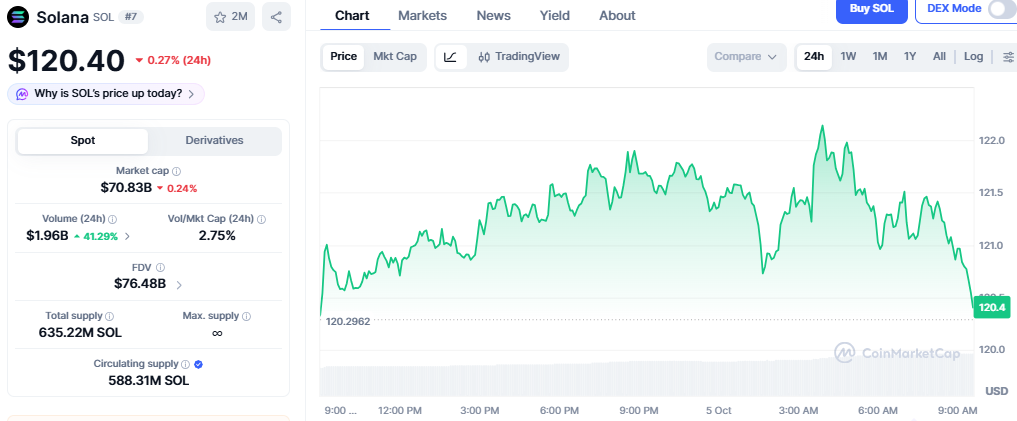Click the share icon button

point(276,17)
